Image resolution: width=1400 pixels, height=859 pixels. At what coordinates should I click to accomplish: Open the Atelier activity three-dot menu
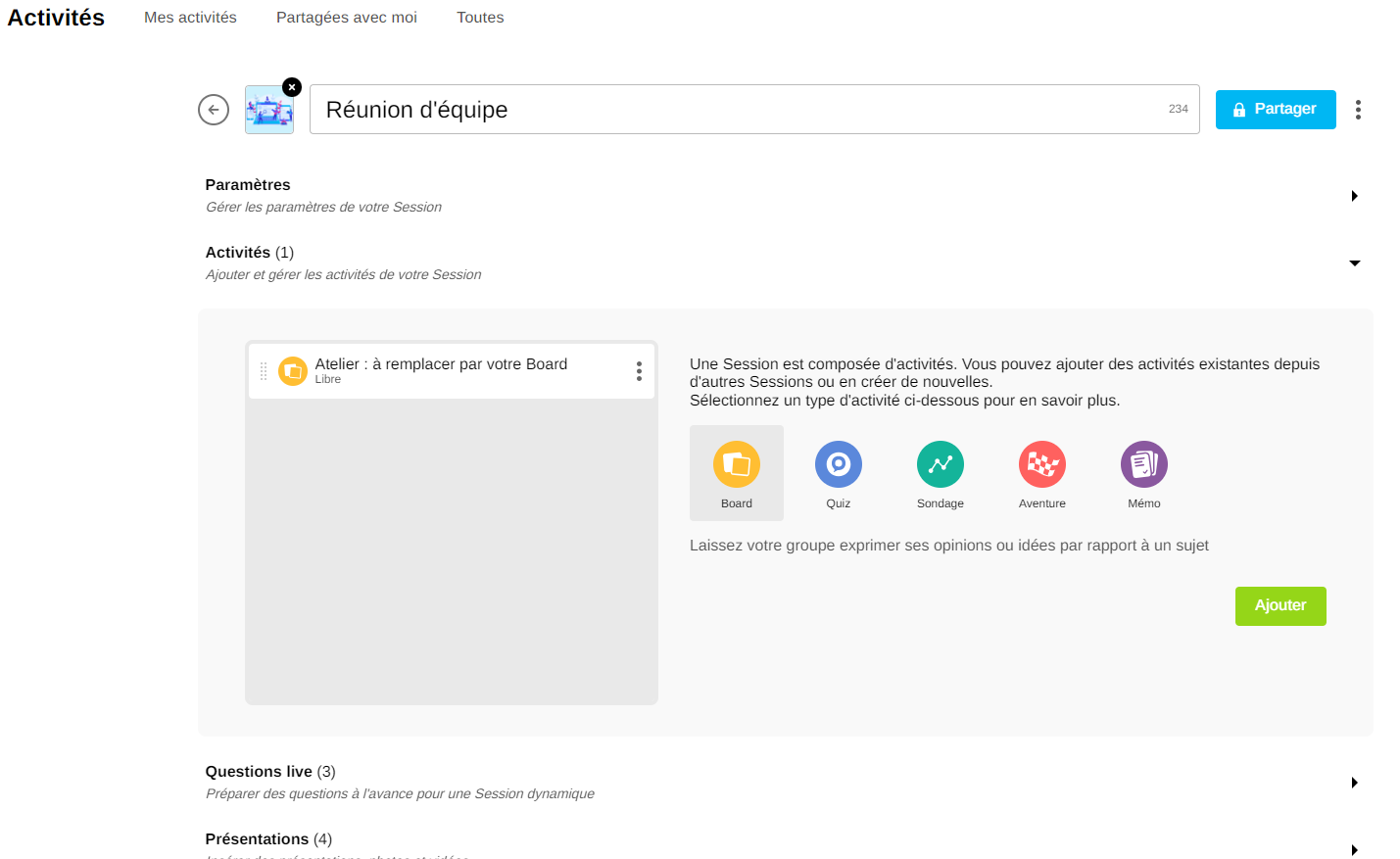[639, 371]
